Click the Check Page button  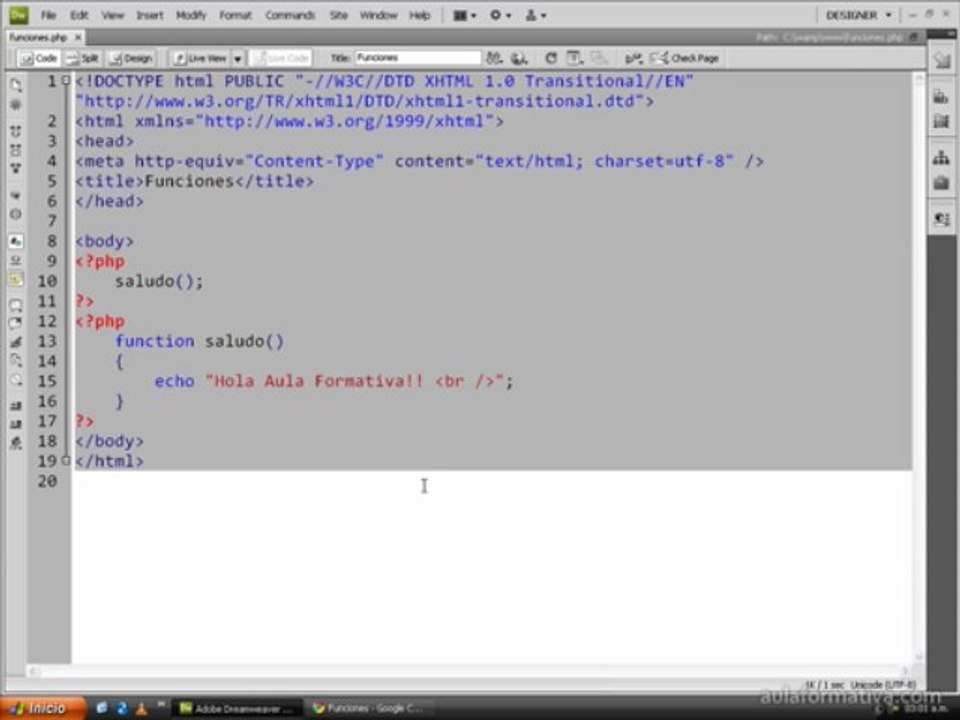[684, 58]
